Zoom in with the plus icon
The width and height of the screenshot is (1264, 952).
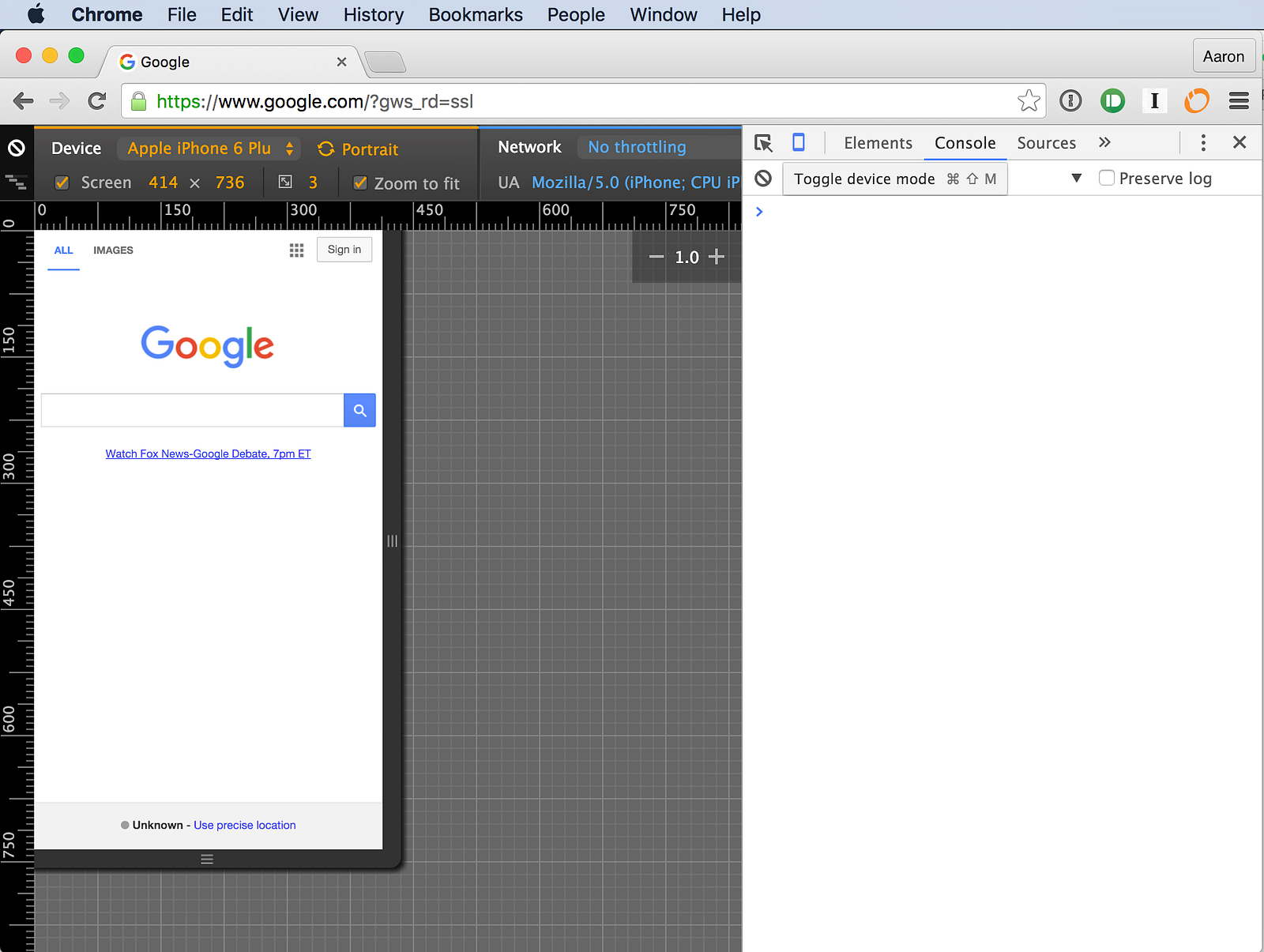tap(717, 257)
